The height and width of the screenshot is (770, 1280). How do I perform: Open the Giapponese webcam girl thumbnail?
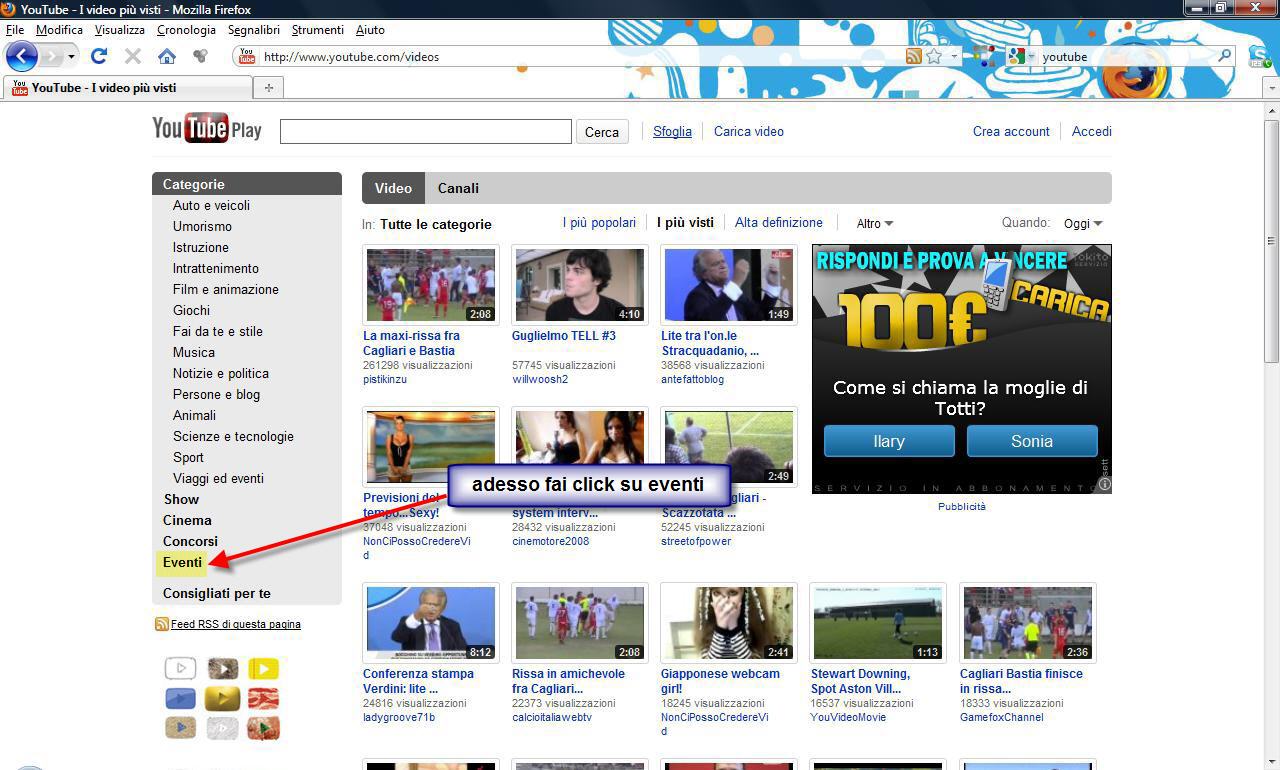point(729,622)
